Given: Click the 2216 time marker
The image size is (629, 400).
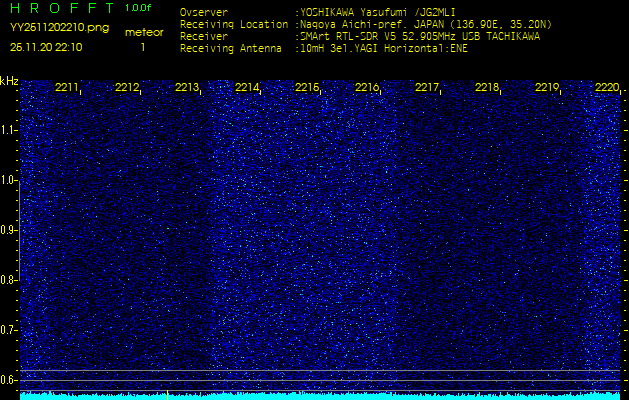Looking at the screenshot, I should click(367, 87).
